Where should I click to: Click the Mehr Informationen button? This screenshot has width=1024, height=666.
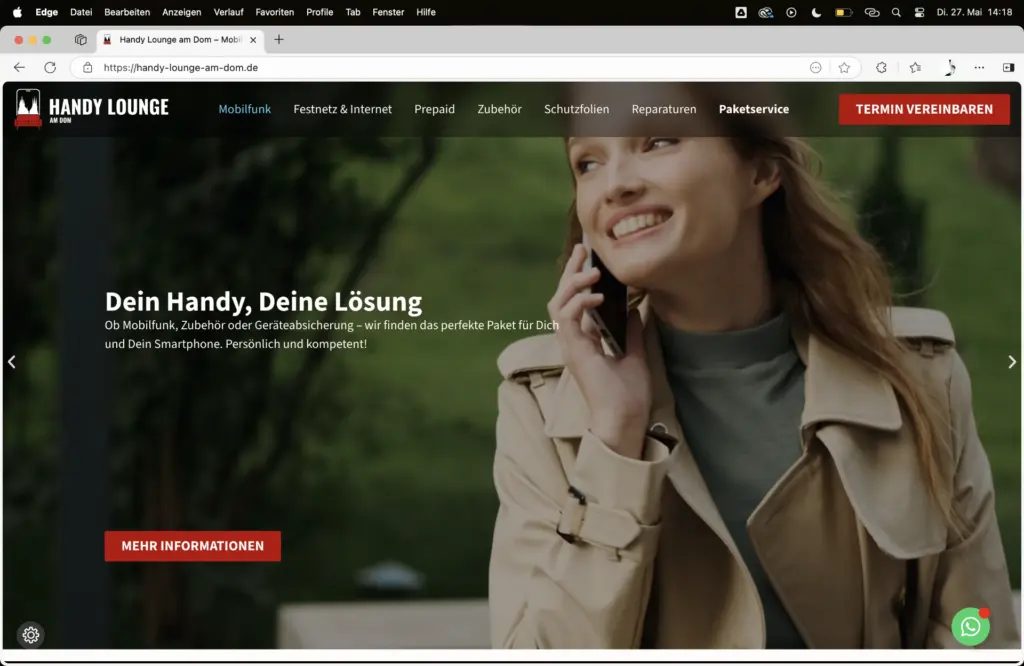192,546
